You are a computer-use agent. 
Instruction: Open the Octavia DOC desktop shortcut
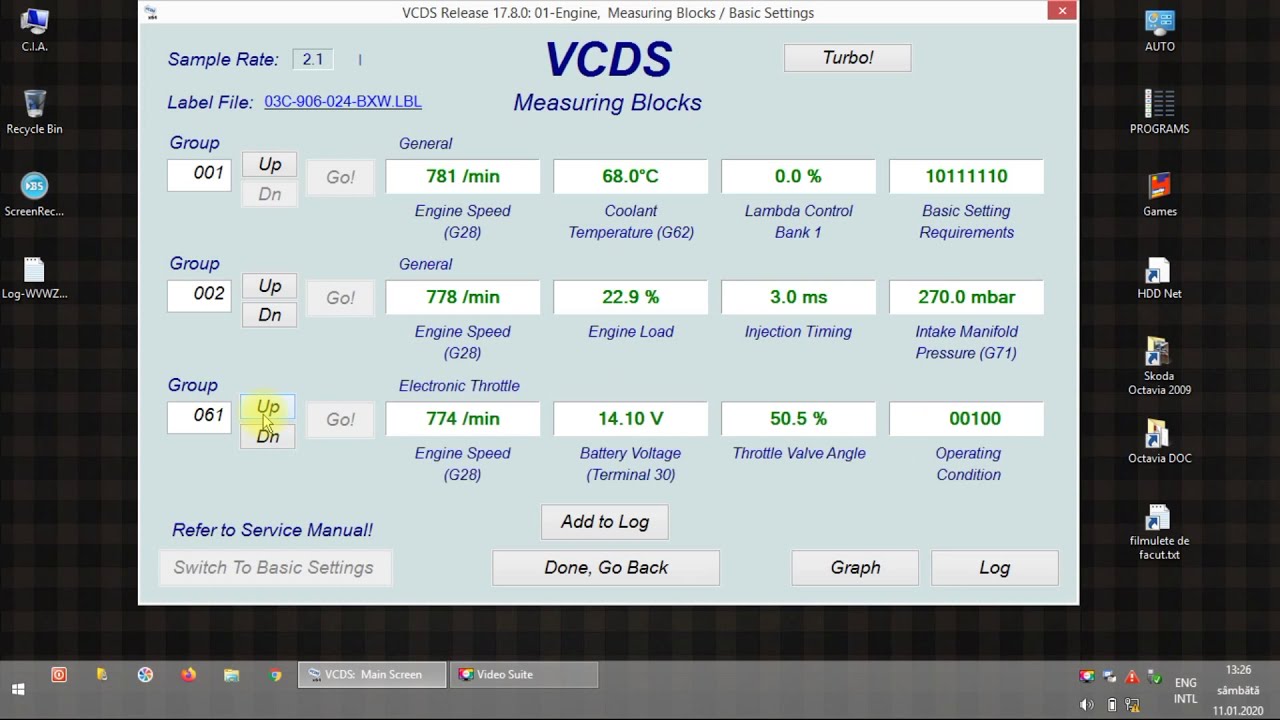tap(1159, 442)
